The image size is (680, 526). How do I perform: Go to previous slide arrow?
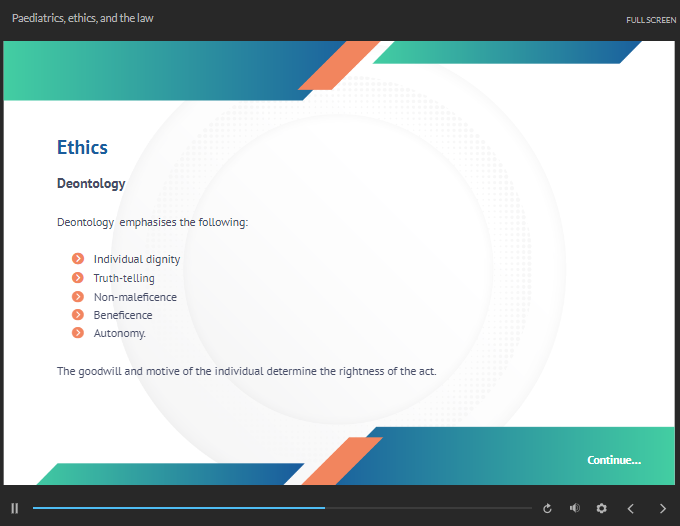click(x=631, y=508)
